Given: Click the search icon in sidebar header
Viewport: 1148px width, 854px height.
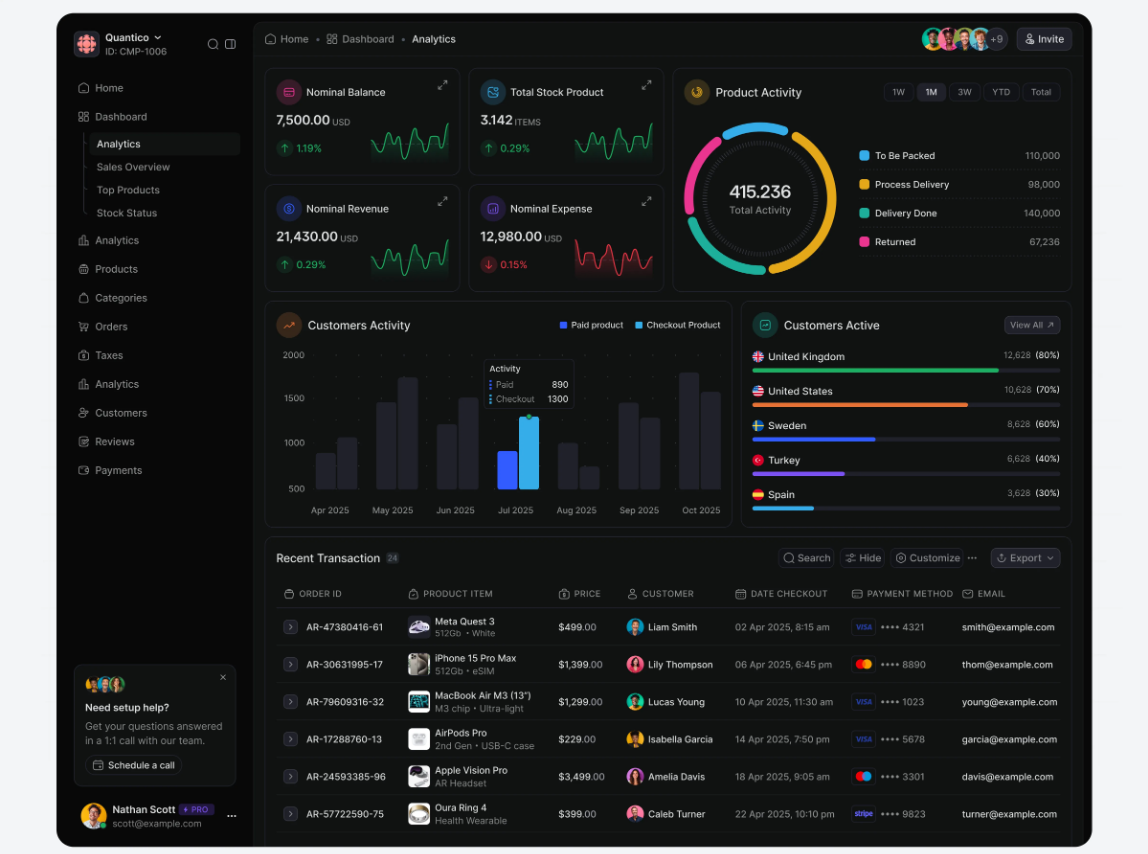Looking at the screenshot, I should 213,44.
